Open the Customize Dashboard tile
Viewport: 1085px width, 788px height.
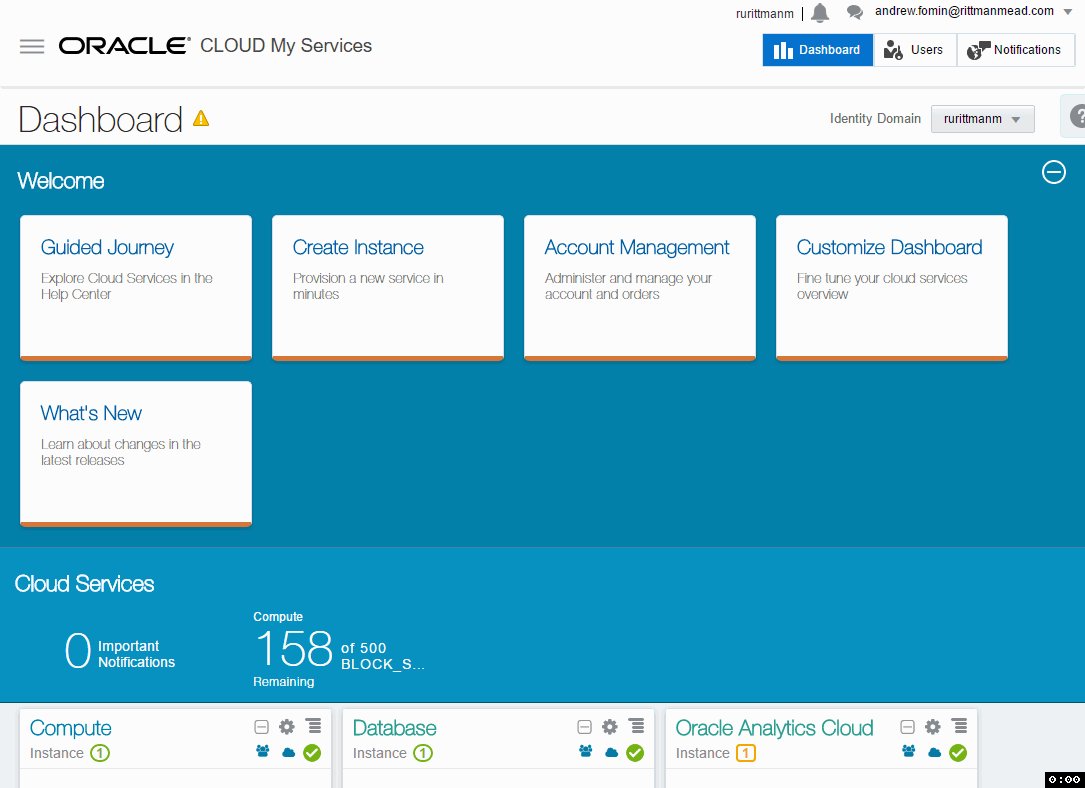point(891,288)
